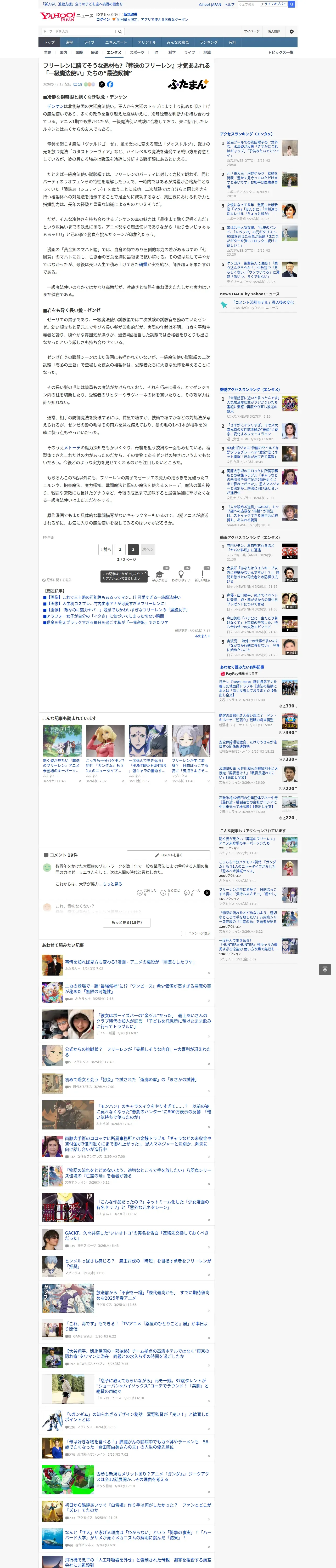Open the ランキング navigation tab
The width and height of the screenshot is (336, 1568).
(x=209, y=43)
